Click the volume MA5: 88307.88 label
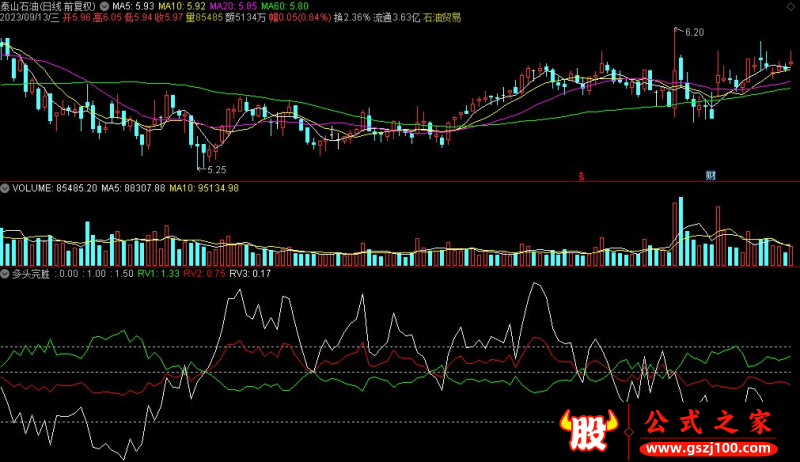The image size is (800, 462). 133,188
